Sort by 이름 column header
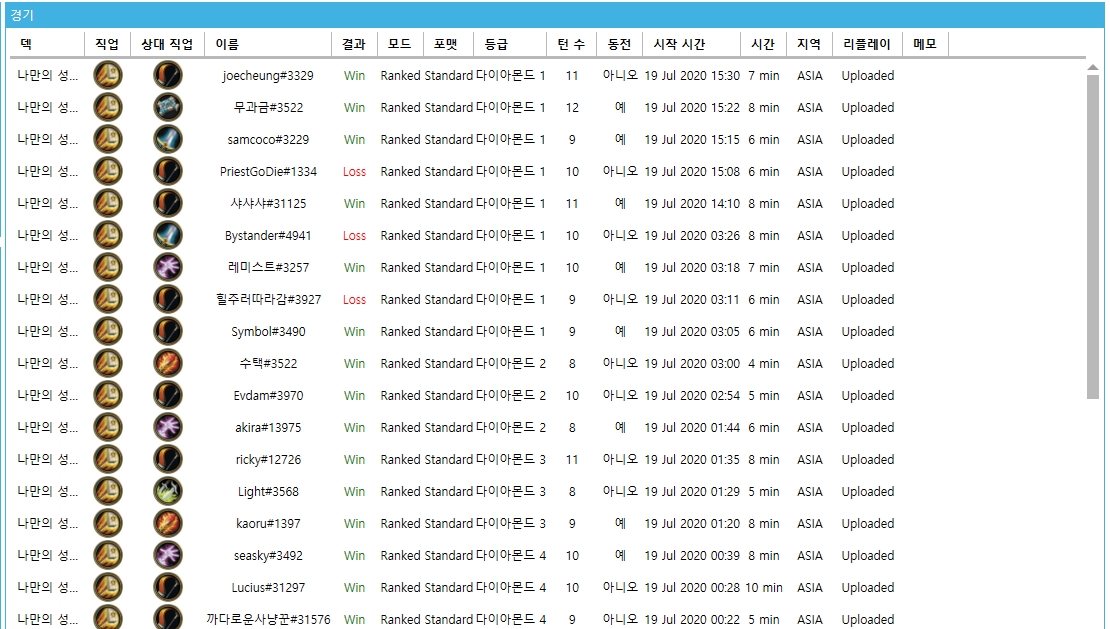Screen dimensions: 1110x629 (x=268, y=44)
